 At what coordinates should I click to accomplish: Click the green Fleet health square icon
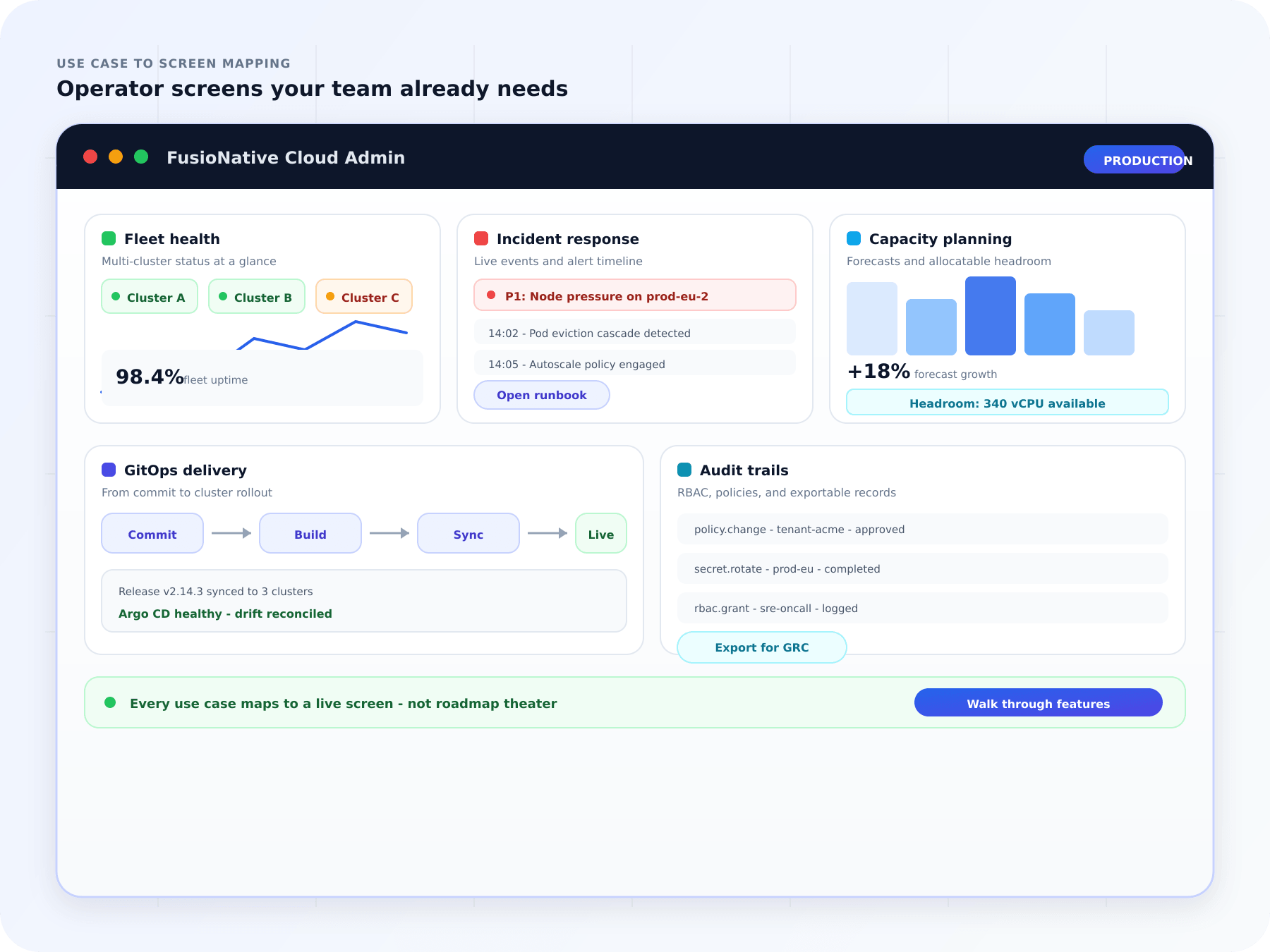109,238
